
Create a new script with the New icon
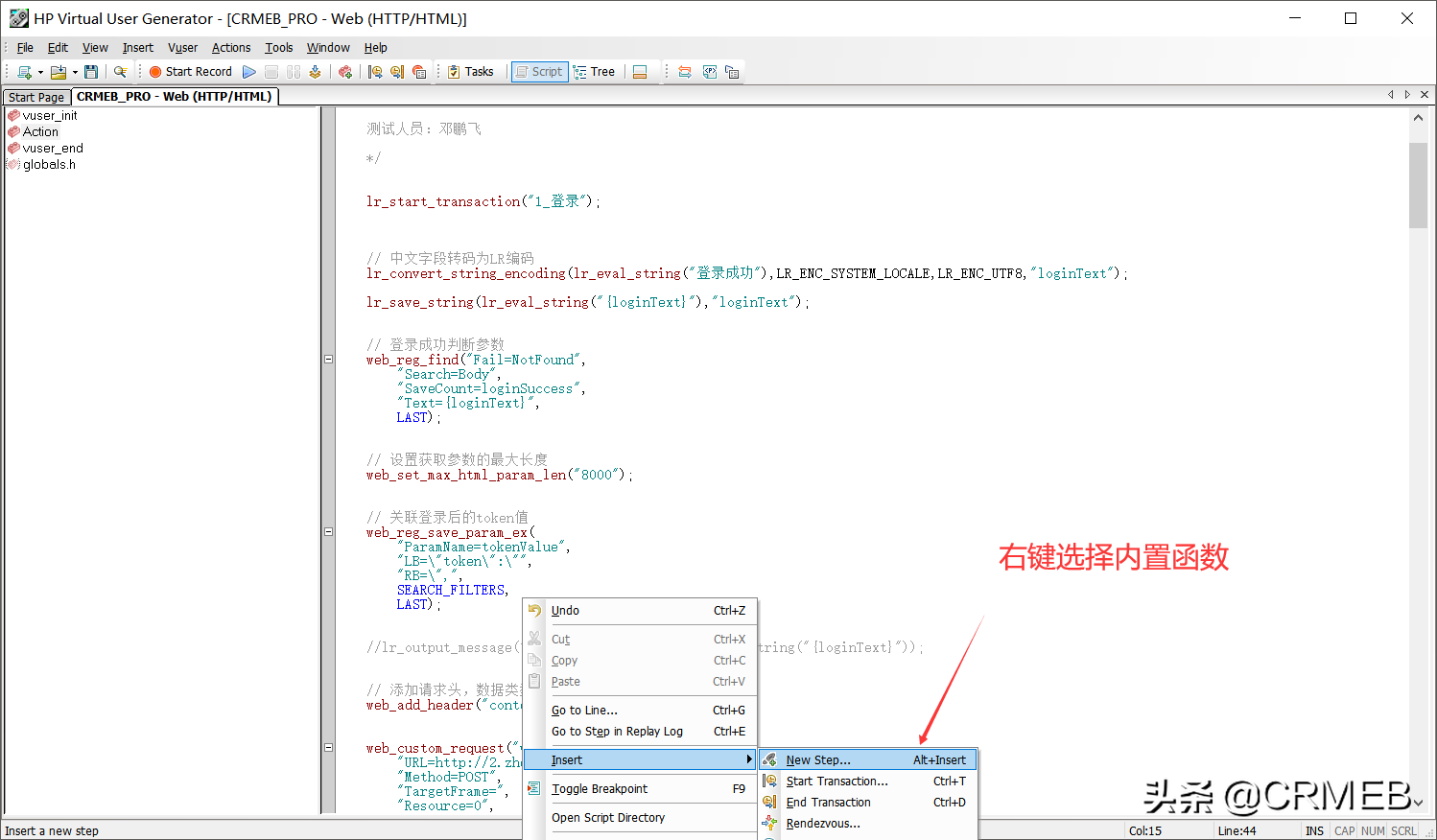pos(25,71)
